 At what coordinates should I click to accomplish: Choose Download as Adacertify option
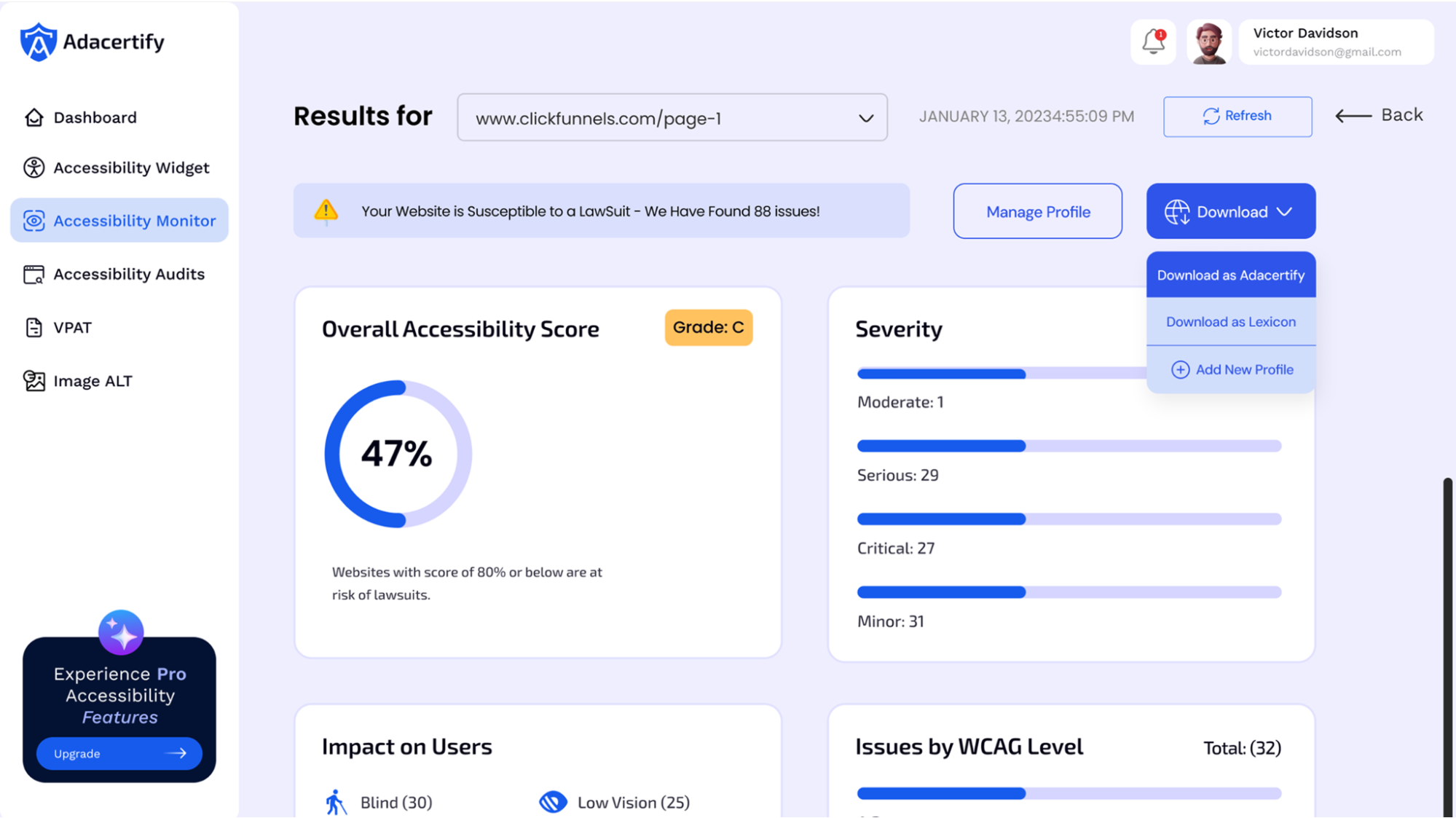pos(1231,275)
